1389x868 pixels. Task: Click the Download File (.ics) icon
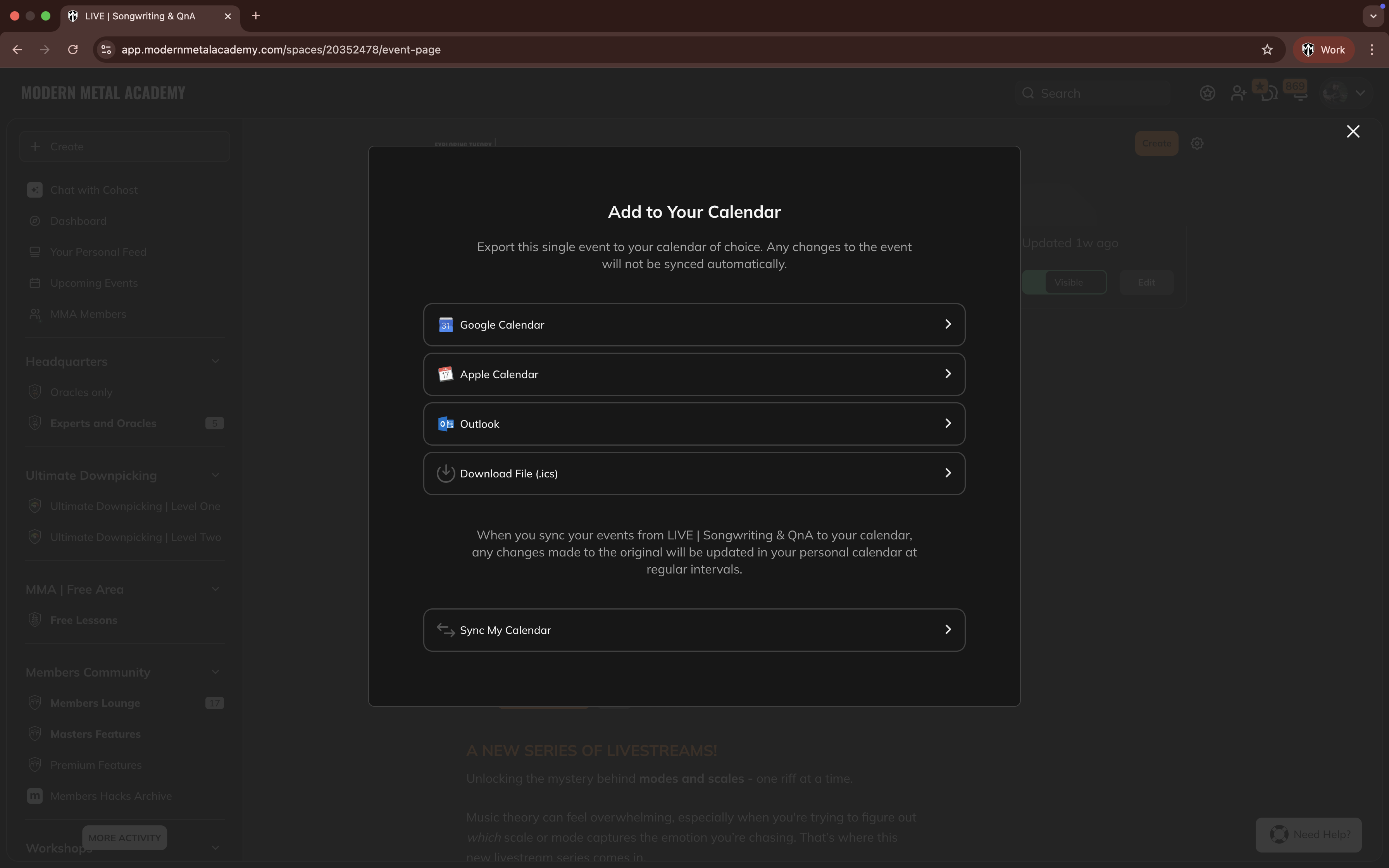click(x=446, y=472)
